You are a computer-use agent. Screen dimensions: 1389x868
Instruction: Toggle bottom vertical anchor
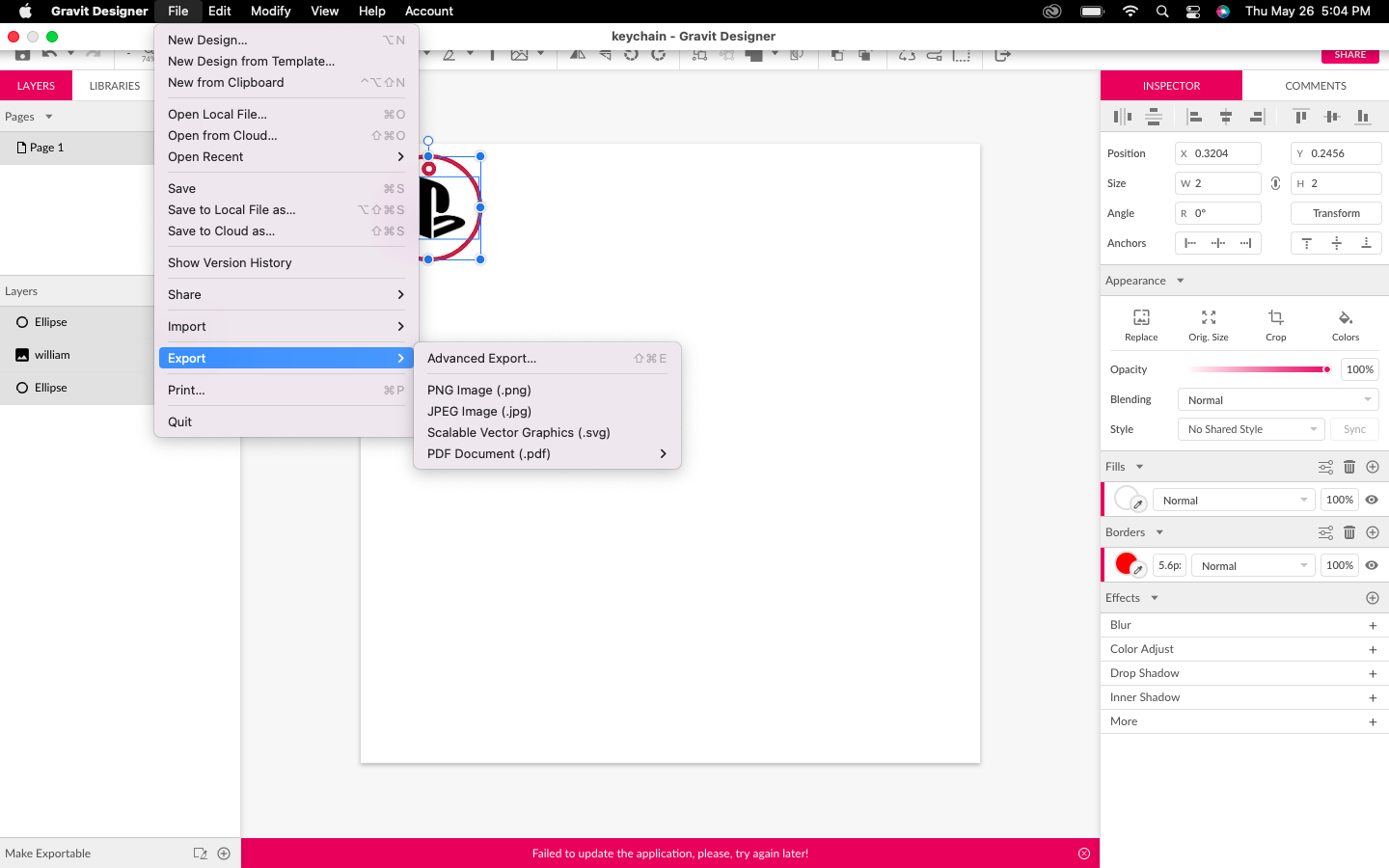click(1366, 243)
